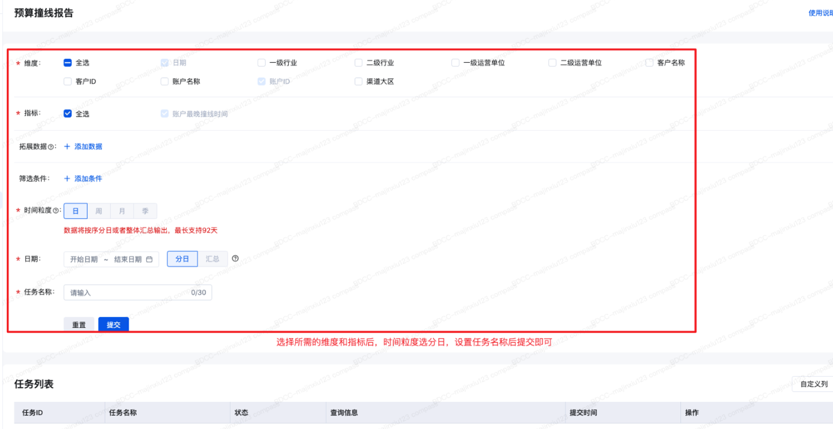Enable the 客户名称 dimension checkbox
Viewport: 833px width, 429px height.
pyautogui.click(x=649, y=63)
